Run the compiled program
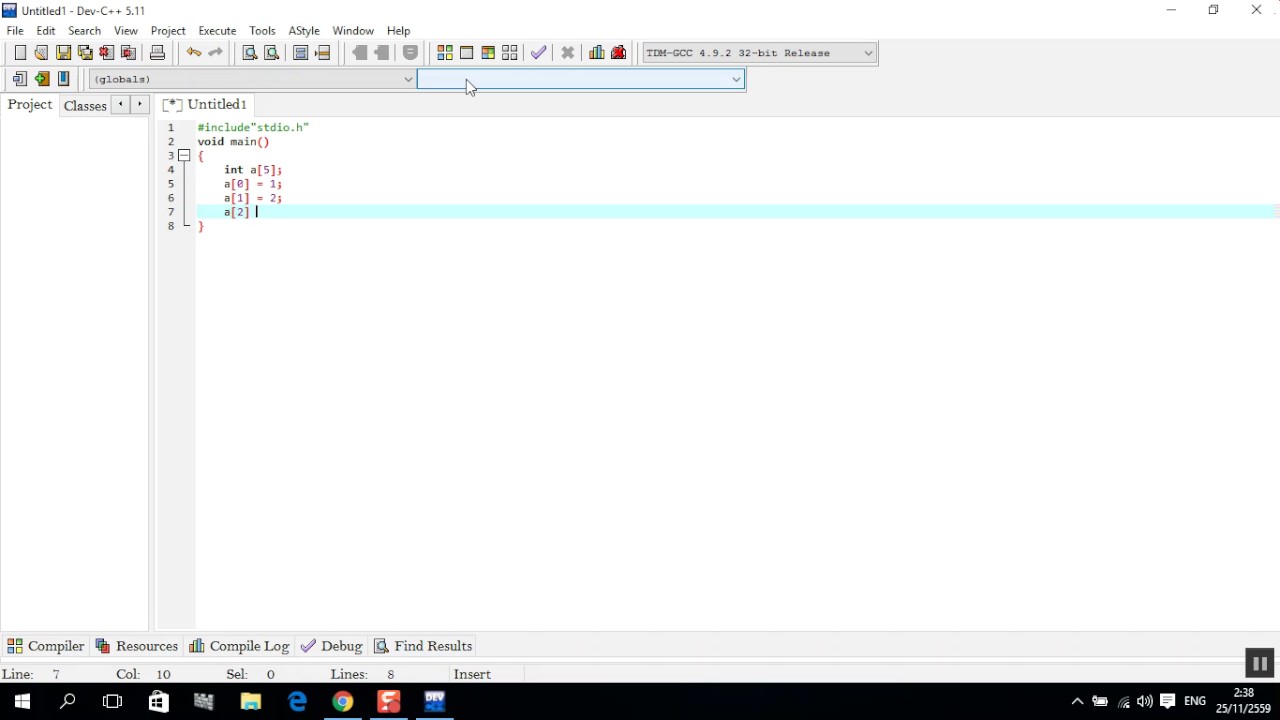This screenshot has height=720, width=1280. (467, 53)
